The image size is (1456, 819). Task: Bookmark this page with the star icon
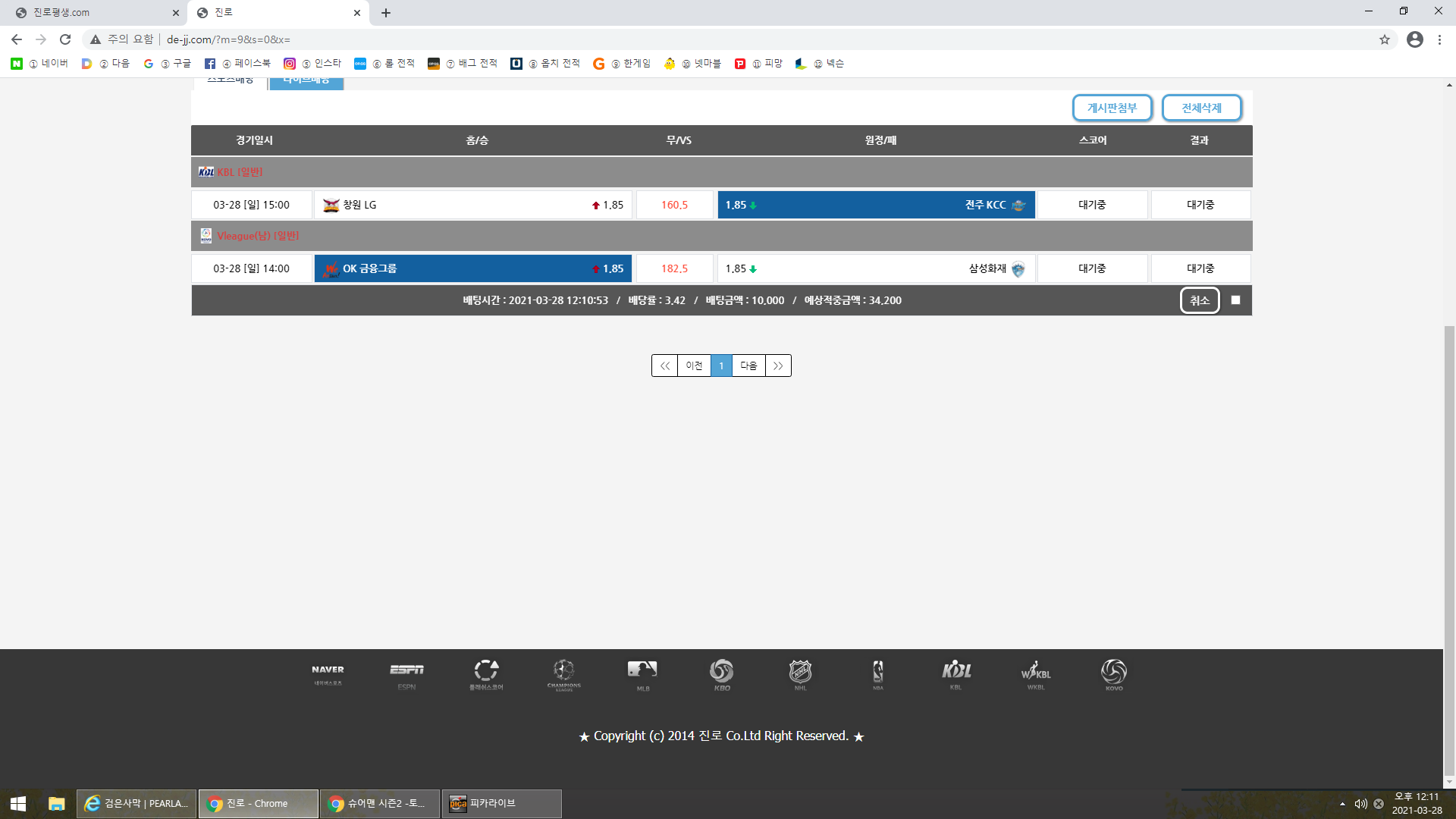[x=1385, y=39]
